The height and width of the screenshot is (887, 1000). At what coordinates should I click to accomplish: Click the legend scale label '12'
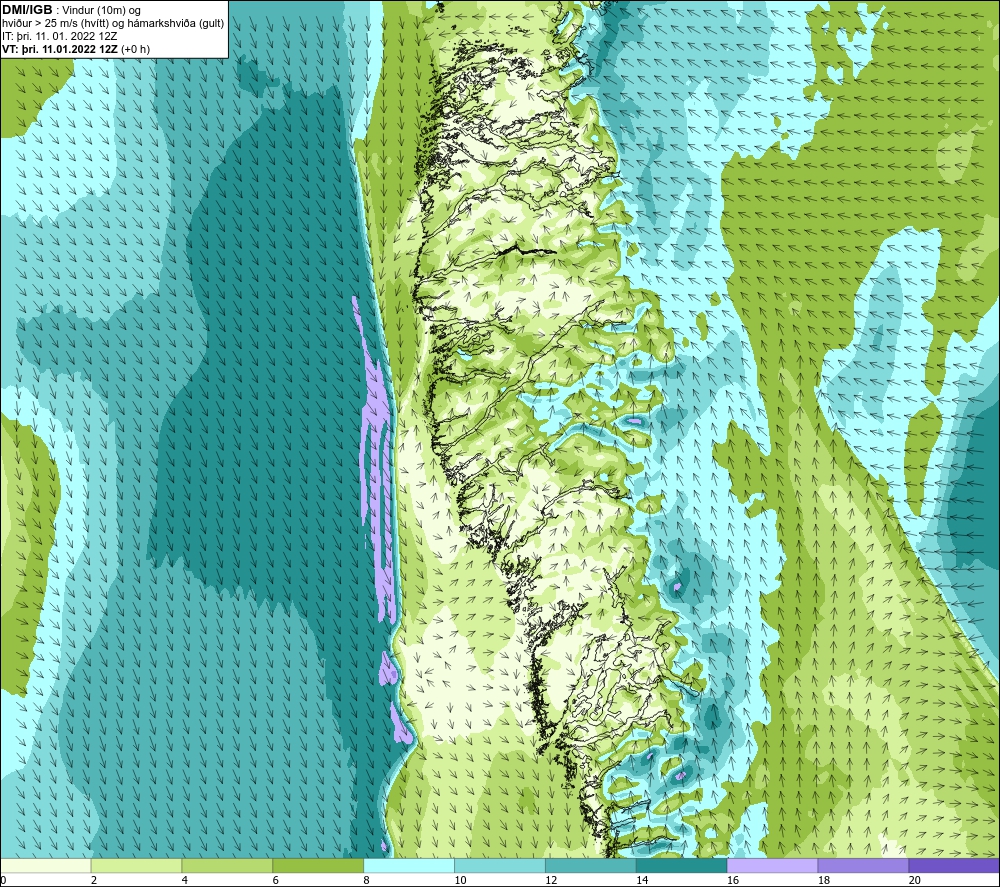(551, 881)
